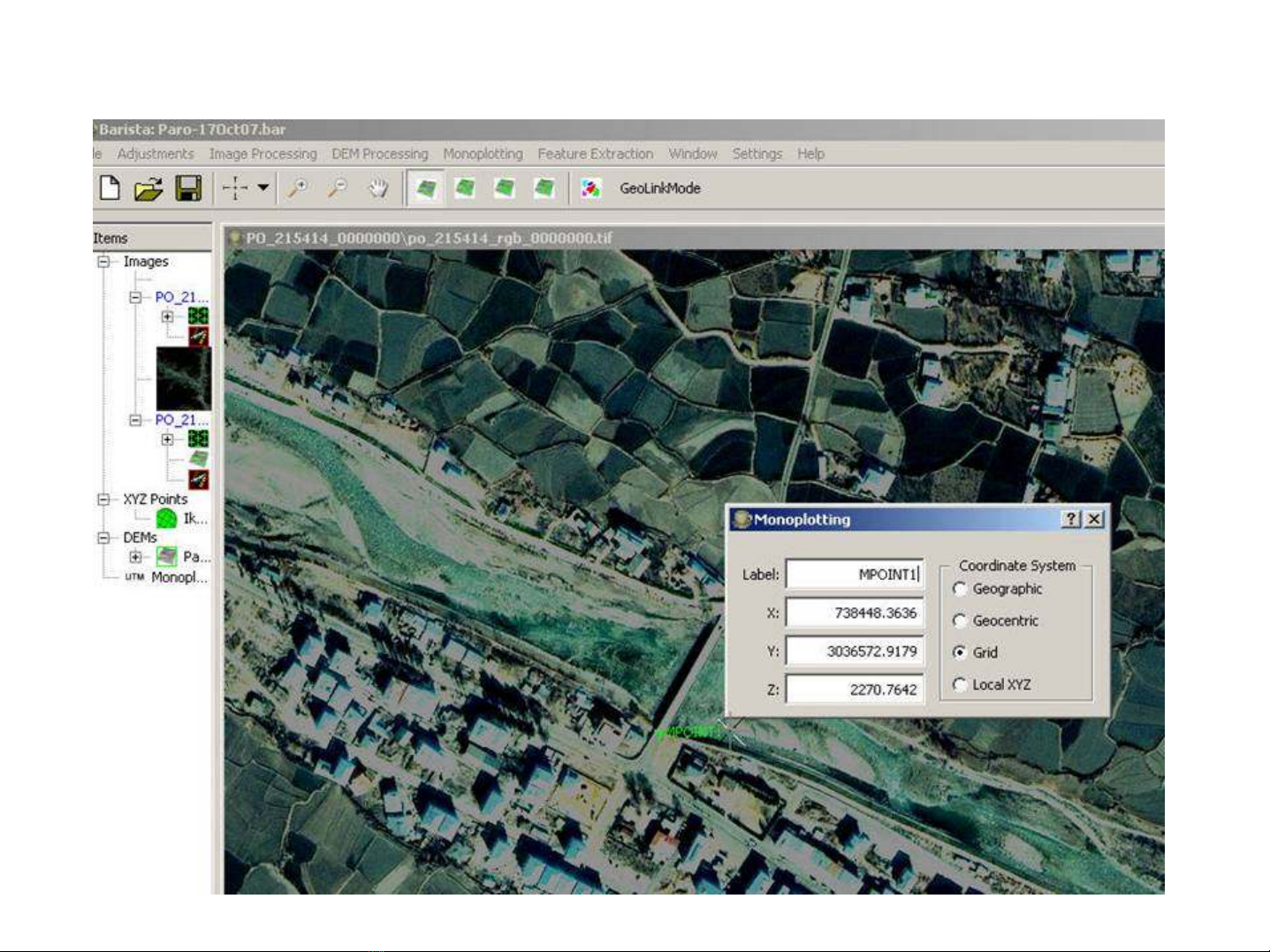
Task: Collapse the second PO_21... image node
Action: point(136,420)
